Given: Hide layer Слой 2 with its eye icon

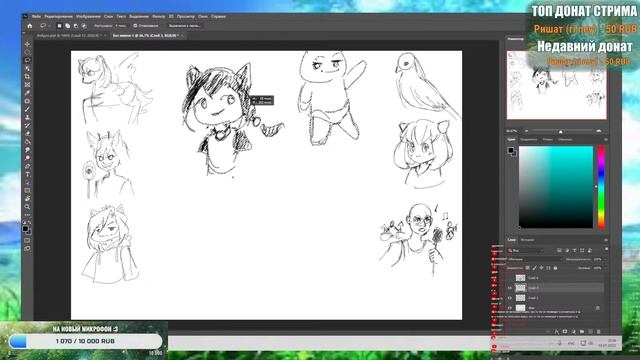Looking at the screenshot, I should tap(510, 298).
